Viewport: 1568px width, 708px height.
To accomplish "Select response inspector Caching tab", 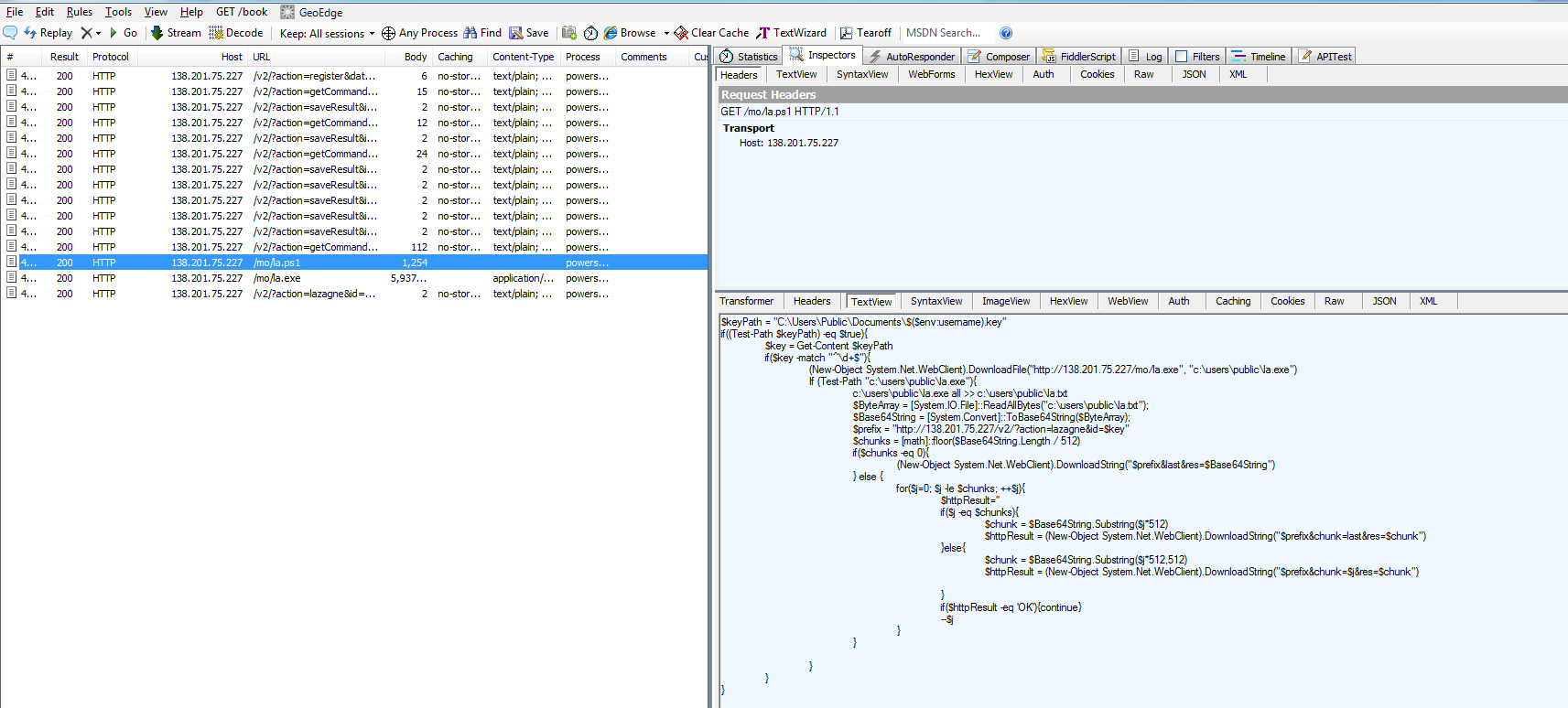I will coord(1233,301).
